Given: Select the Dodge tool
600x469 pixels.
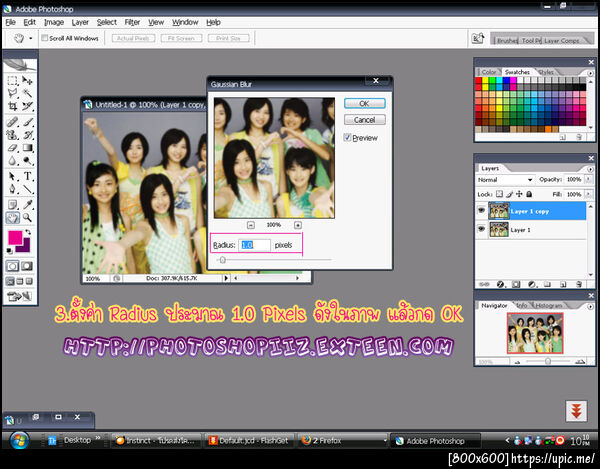Looking at the screenshot, I should tap(27, 161).
